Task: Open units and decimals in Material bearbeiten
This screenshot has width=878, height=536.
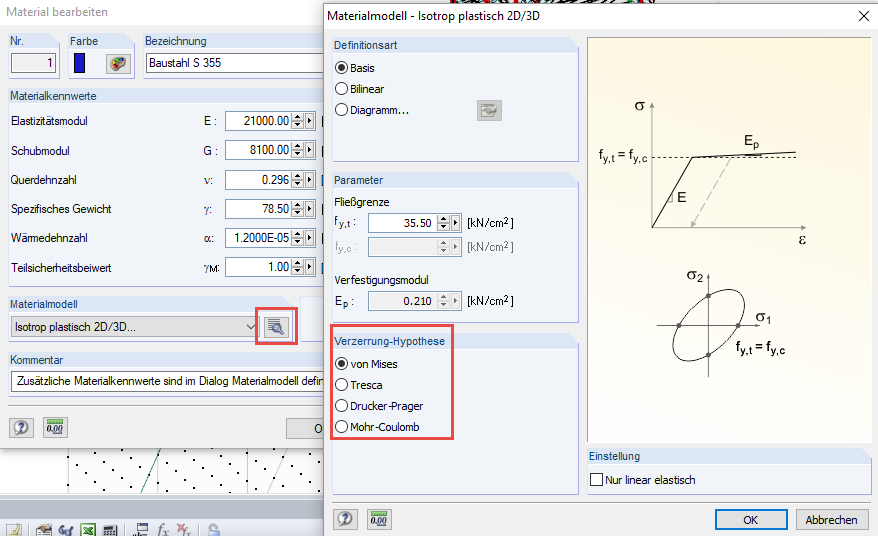Action: pyautogui.click(x=55, y=428)
